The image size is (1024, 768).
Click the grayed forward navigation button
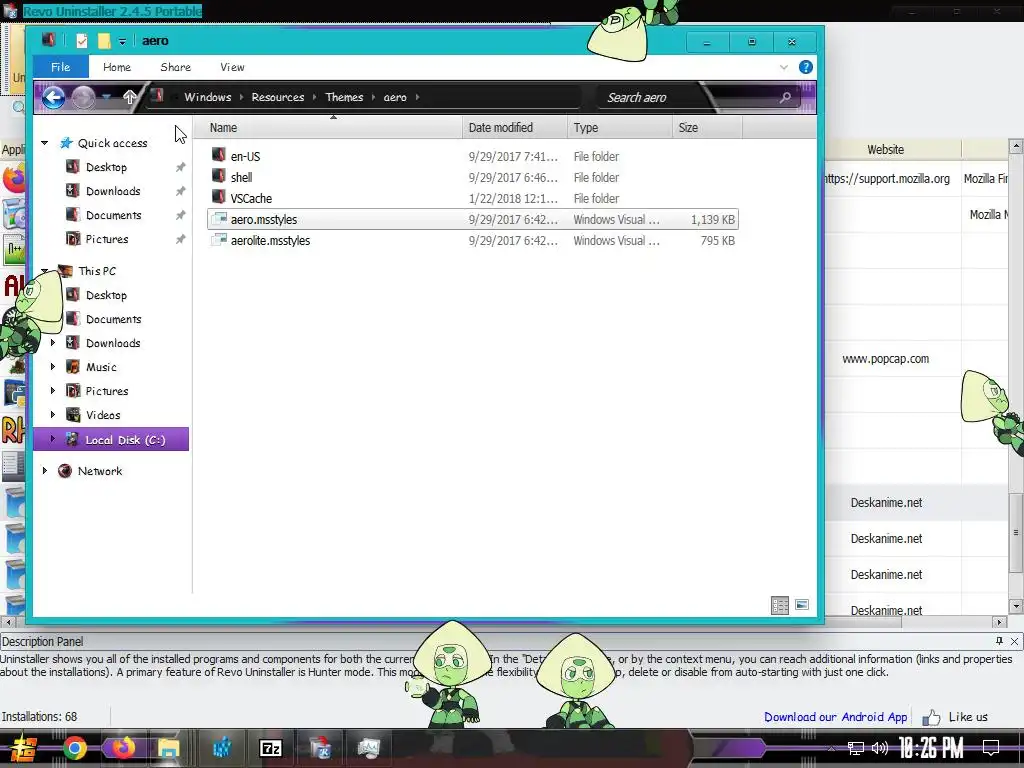83,98
